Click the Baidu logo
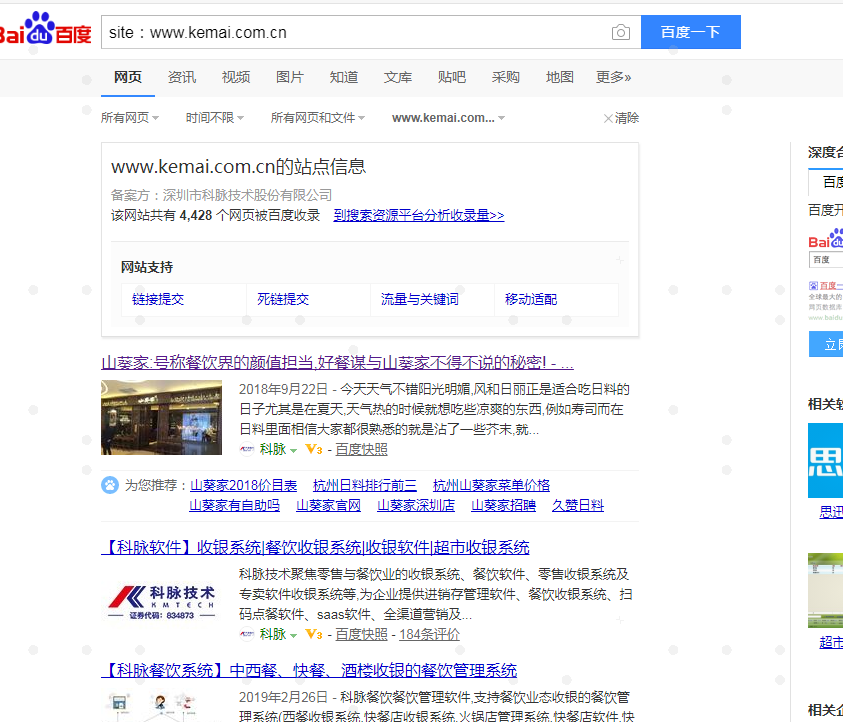The width and height of the screenshot is (843, 722). coord(45,29)
